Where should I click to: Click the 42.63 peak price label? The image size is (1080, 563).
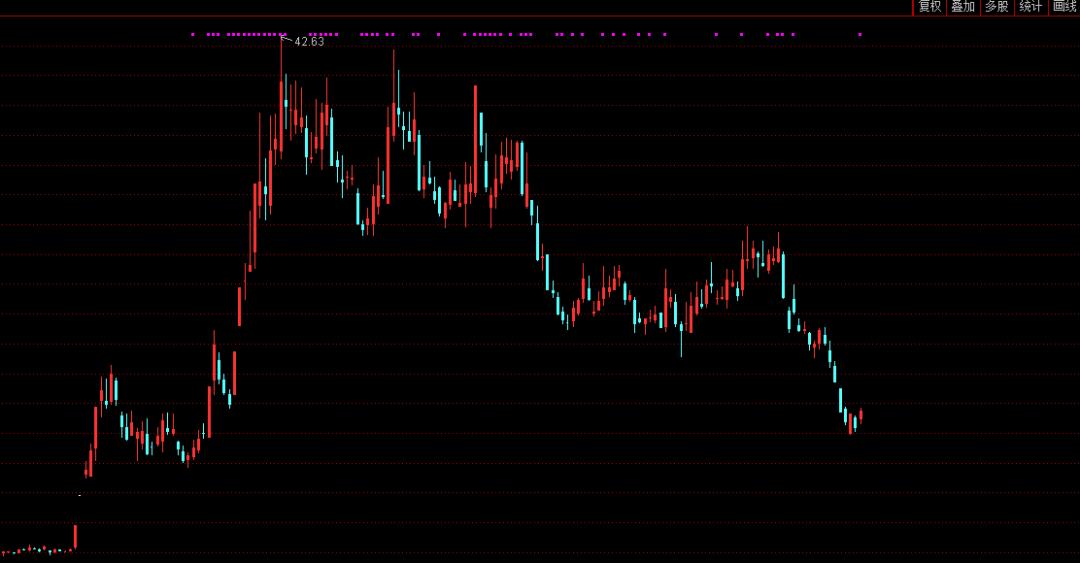click(x=309, y=41)
